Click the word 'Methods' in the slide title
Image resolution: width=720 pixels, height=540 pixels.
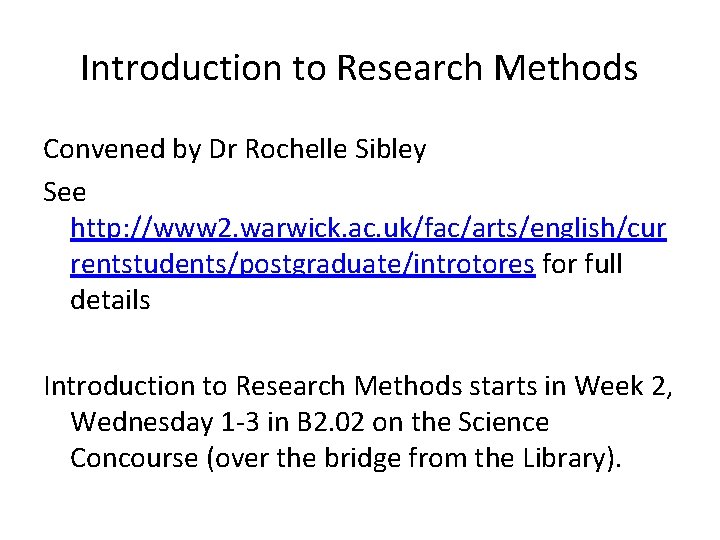(566, 68)
